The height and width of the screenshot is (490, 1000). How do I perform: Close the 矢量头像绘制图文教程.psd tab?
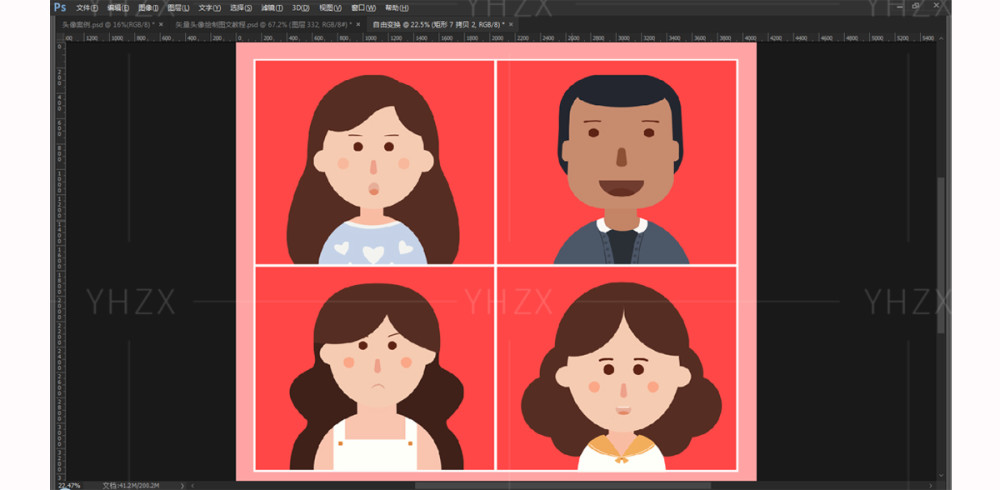coord(358,24)
